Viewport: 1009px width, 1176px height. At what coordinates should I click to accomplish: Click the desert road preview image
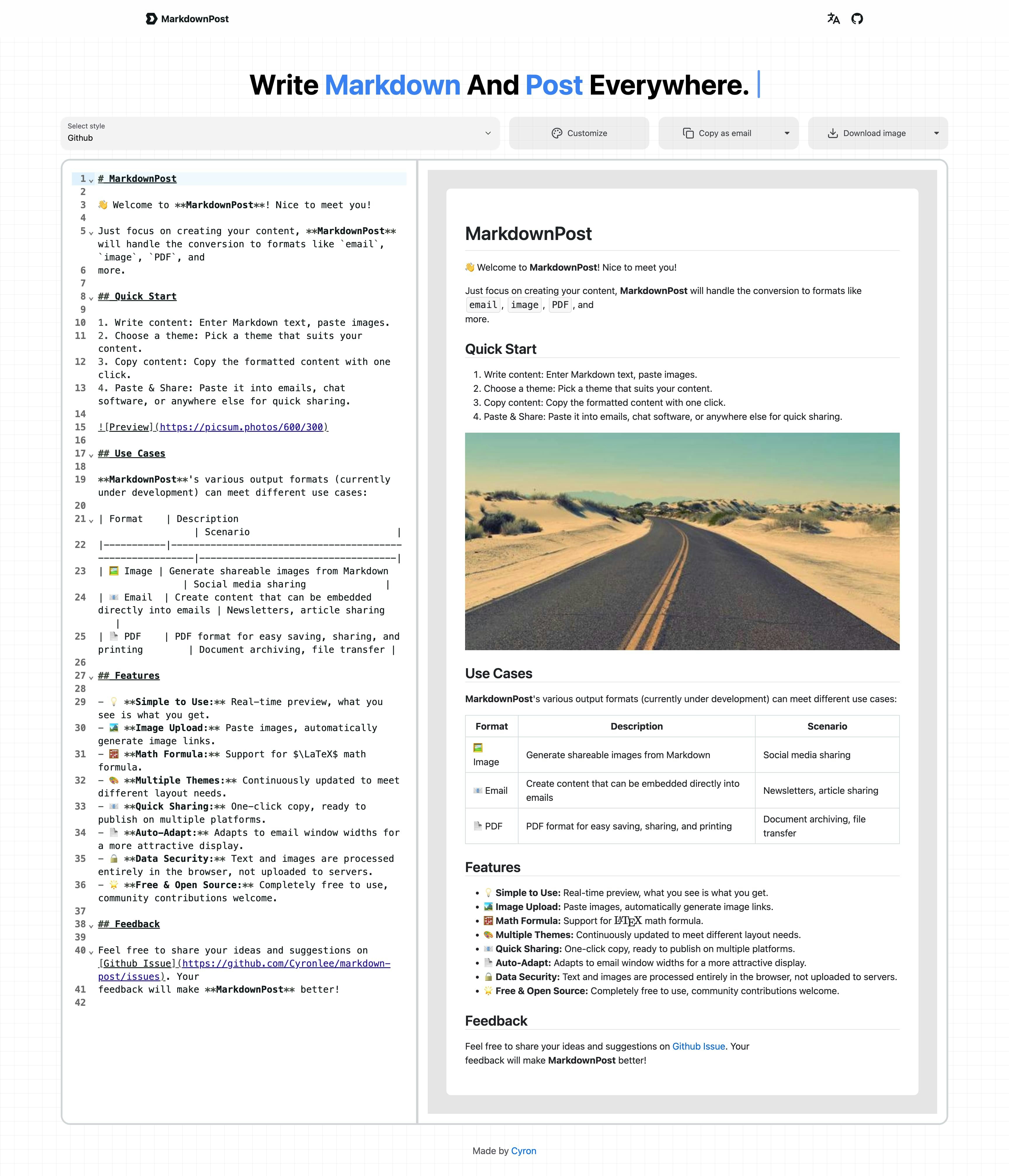click(x=681, y=541)
